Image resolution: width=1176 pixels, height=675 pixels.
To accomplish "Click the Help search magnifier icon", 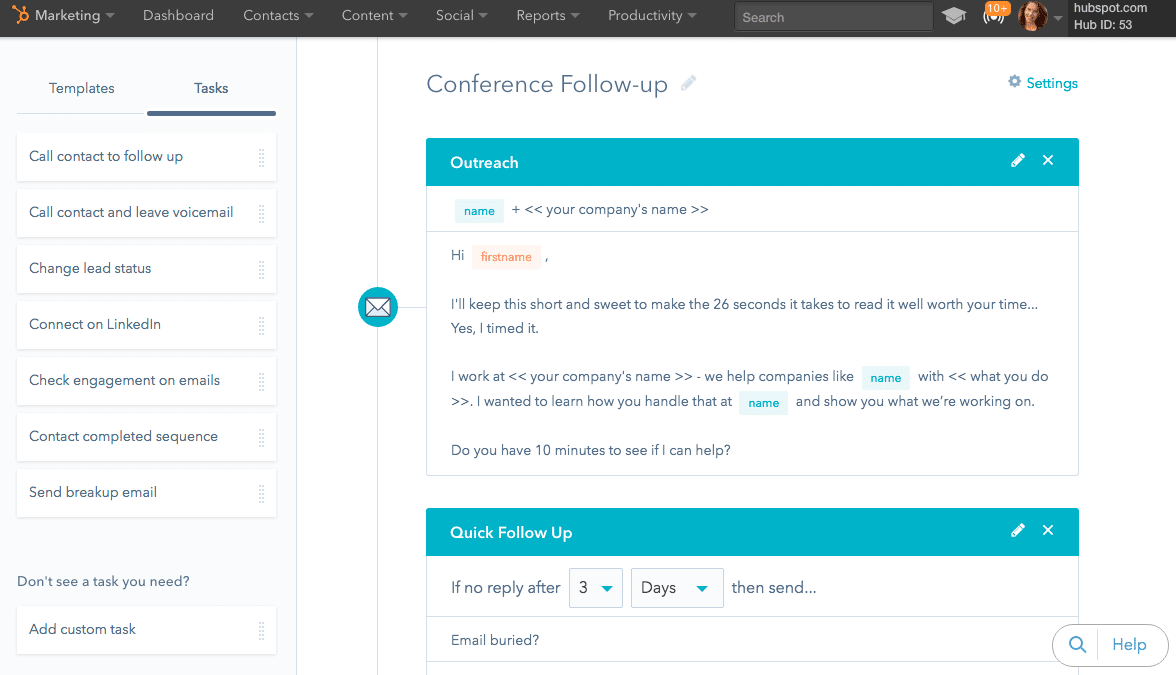I will (x=1077, y=644).
